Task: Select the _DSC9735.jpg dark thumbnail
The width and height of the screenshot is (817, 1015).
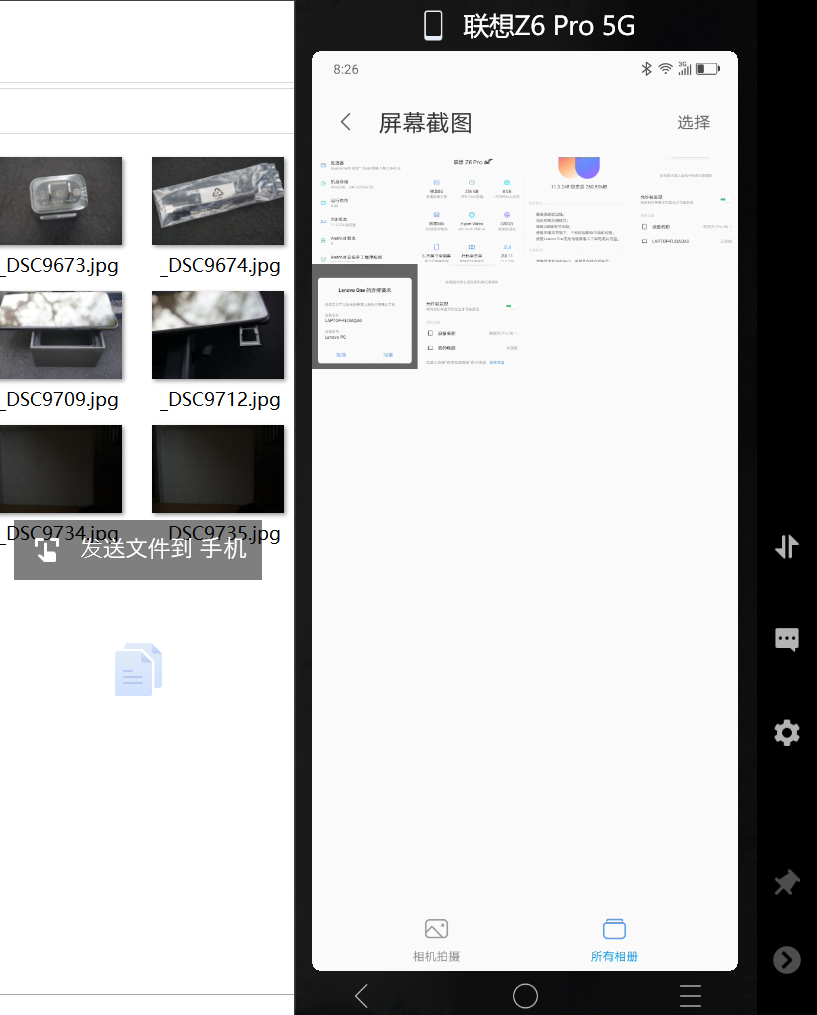Action: pyautogui.click(x=218, y=469)
